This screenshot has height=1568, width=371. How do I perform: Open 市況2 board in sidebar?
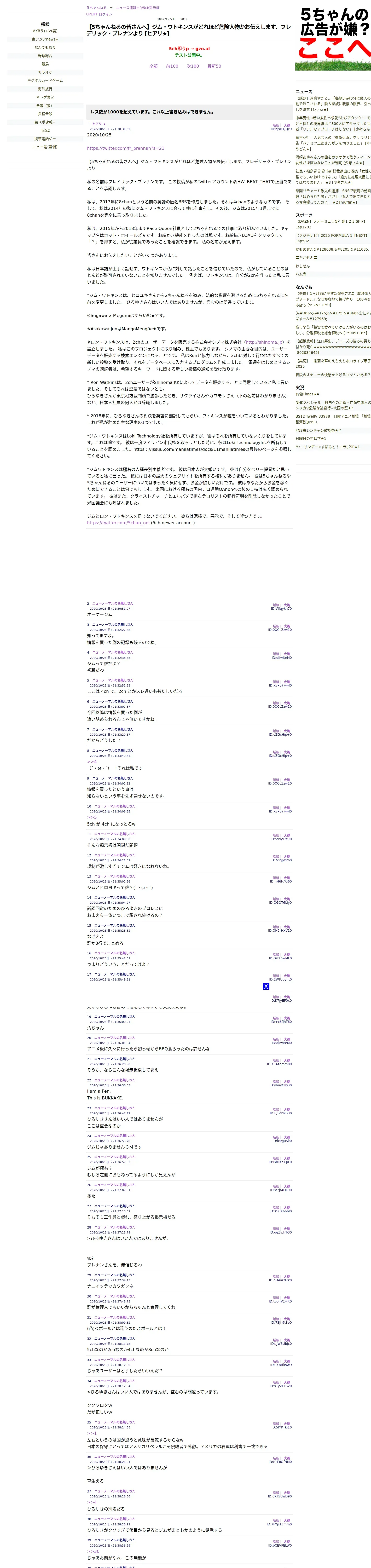[x=45, y=130]
